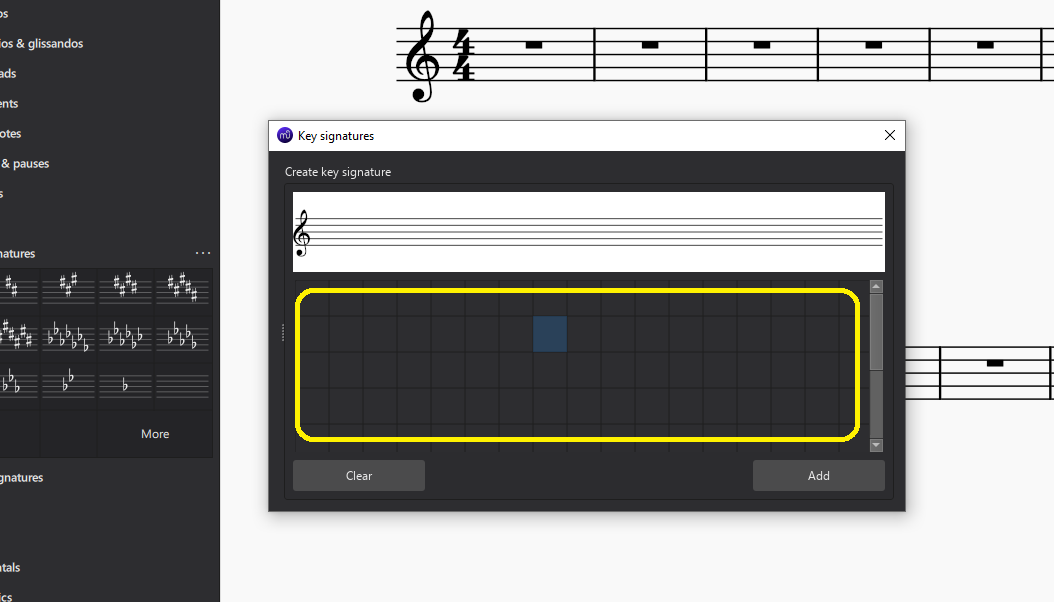Clear the created key signature

pos(358,475)
